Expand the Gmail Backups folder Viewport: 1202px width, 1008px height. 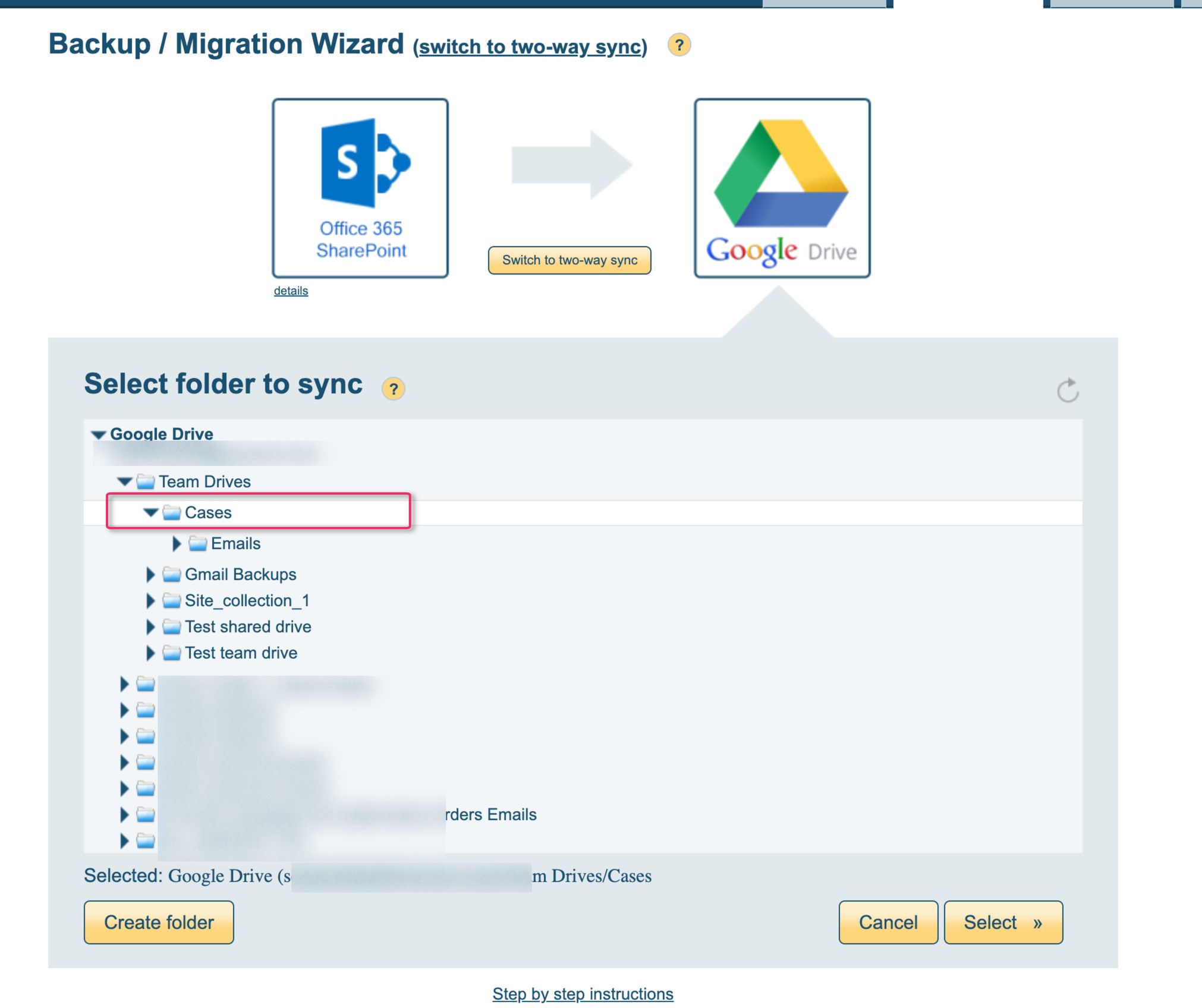point(150,574)
